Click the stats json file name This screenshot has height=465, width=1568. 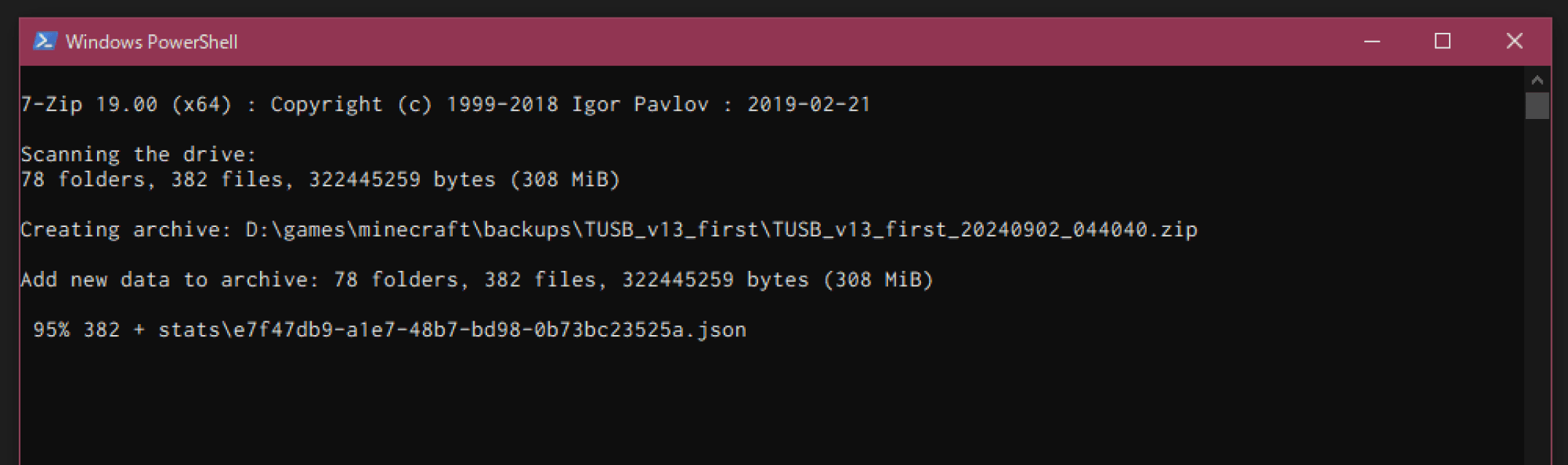pyautogui.click(x=452, y=330)
